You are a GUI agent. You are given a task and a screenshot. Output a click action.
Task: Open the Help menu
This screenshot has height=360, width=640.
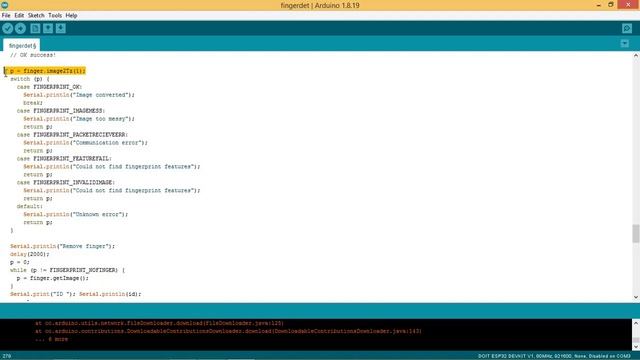click(71, 16)
